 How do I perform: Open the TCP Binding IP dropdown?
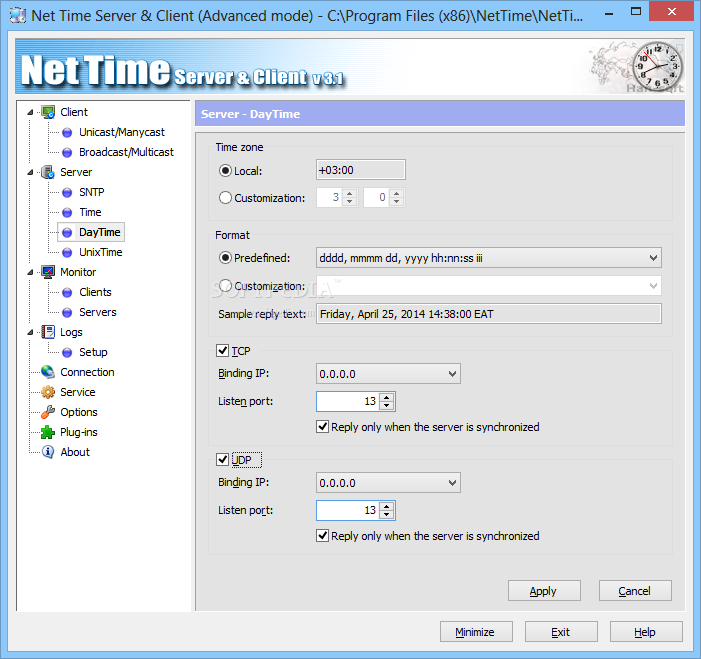(x=452, y=374)
